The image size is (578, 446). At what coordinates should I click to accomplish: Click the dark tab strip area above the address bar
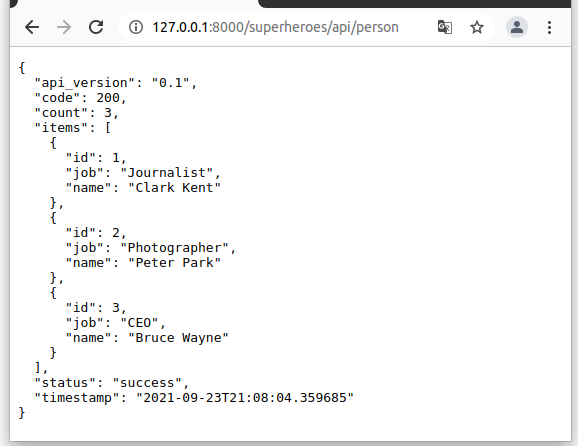(415, 4)
